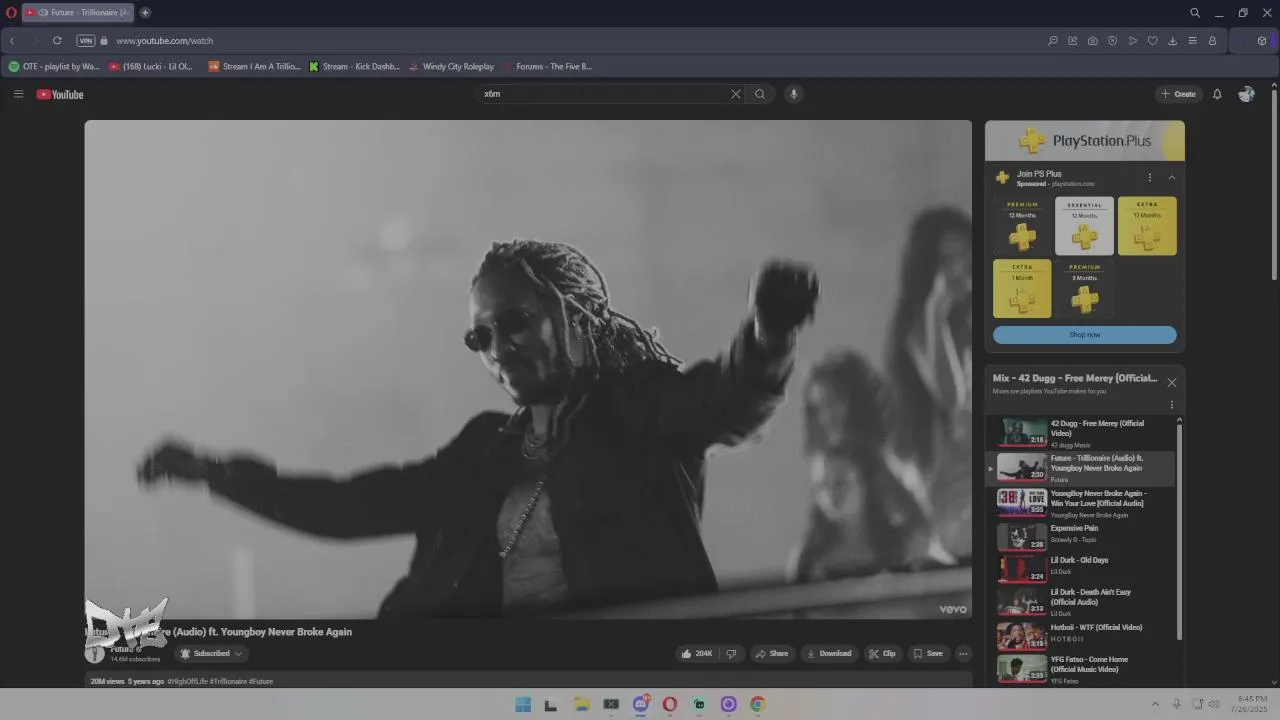Open 'Forums - The Five B...' bookmark
This screenshot has height=720, width=1280.
[x=547, y=67]
